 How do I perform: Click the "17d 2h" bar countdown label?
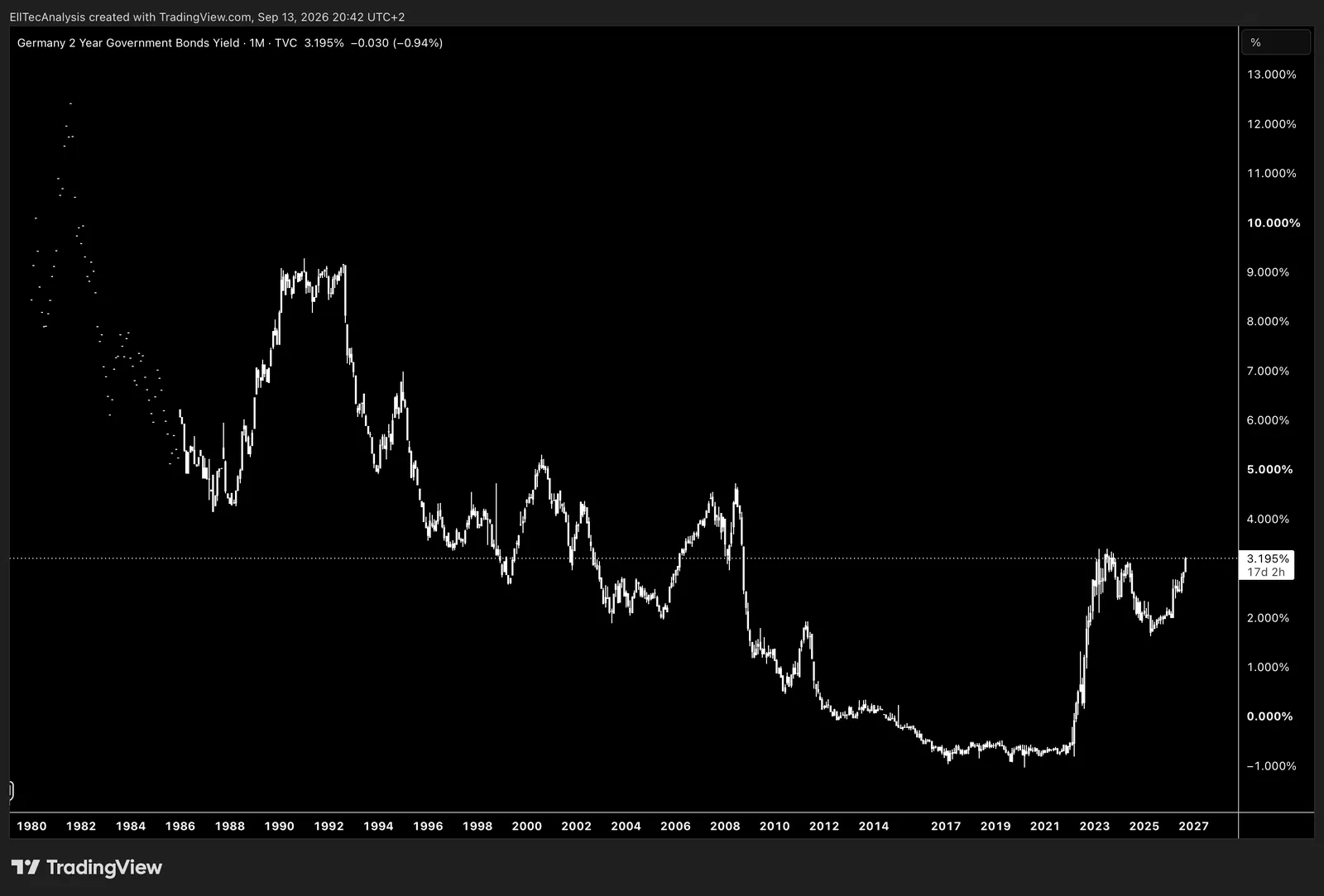pyautogui.click(x=1266, y=573)
